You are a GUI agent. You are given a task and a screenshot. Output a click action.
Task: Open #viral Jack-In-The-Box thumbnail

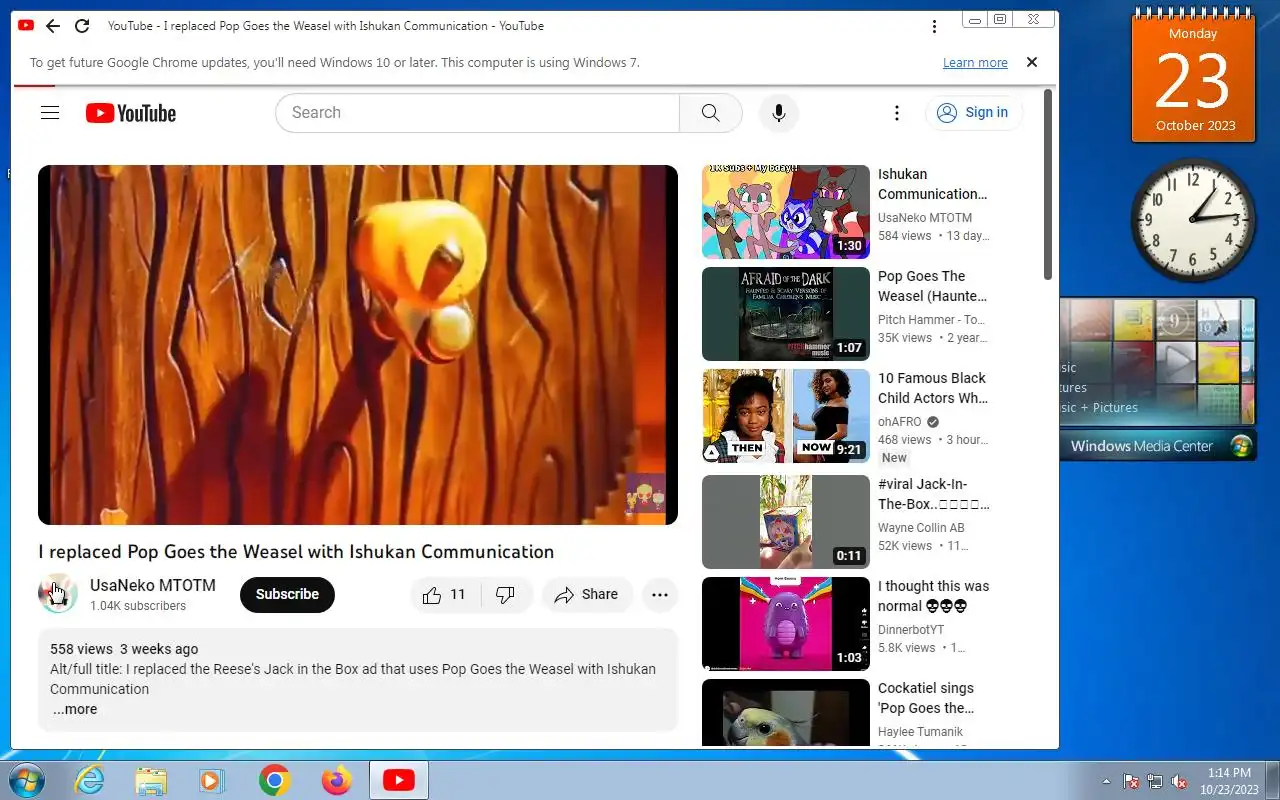[x=786, y=522]
